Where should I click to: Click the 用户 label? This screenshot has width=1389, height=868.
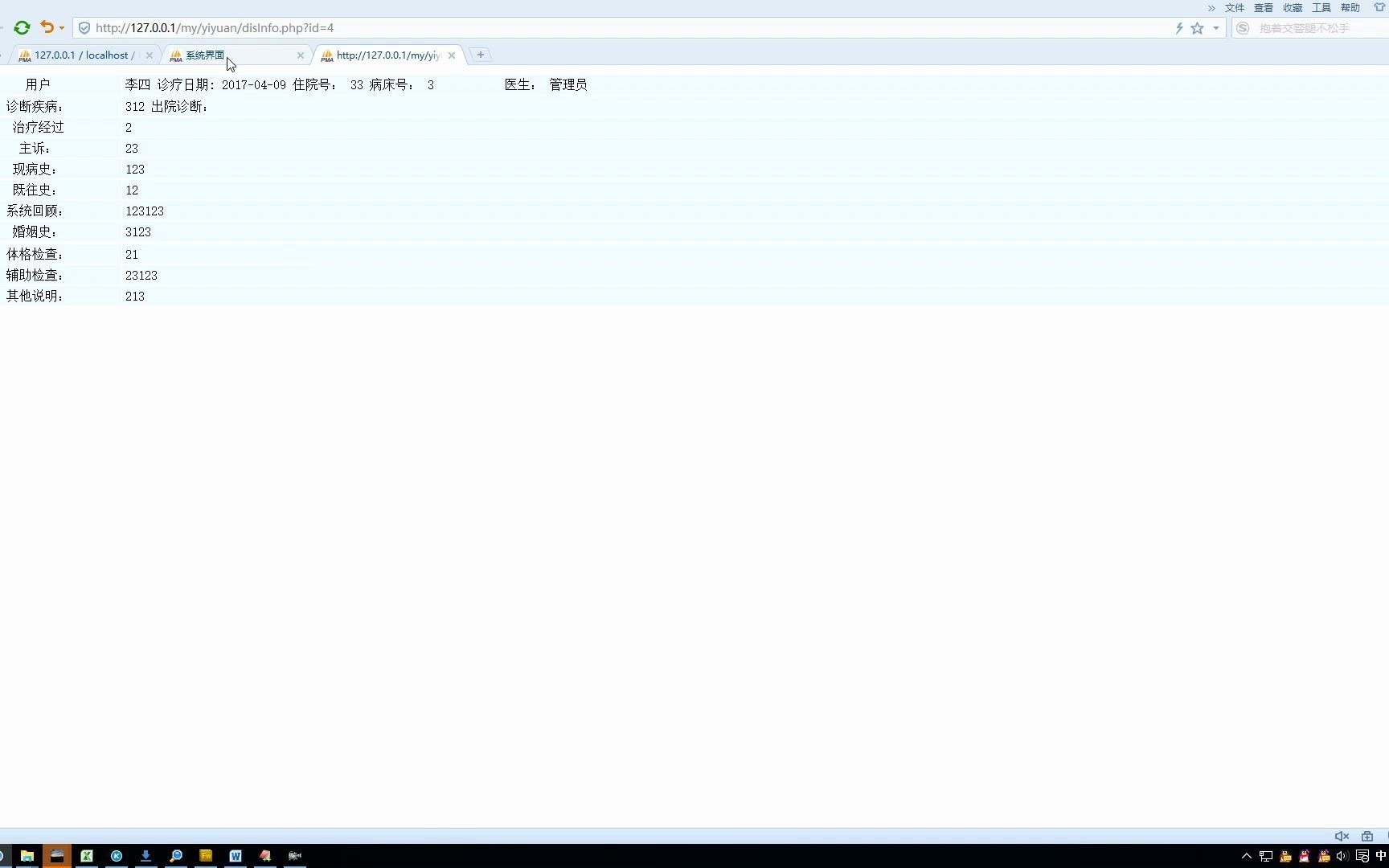pyautogui.click(x=38, y=85)
